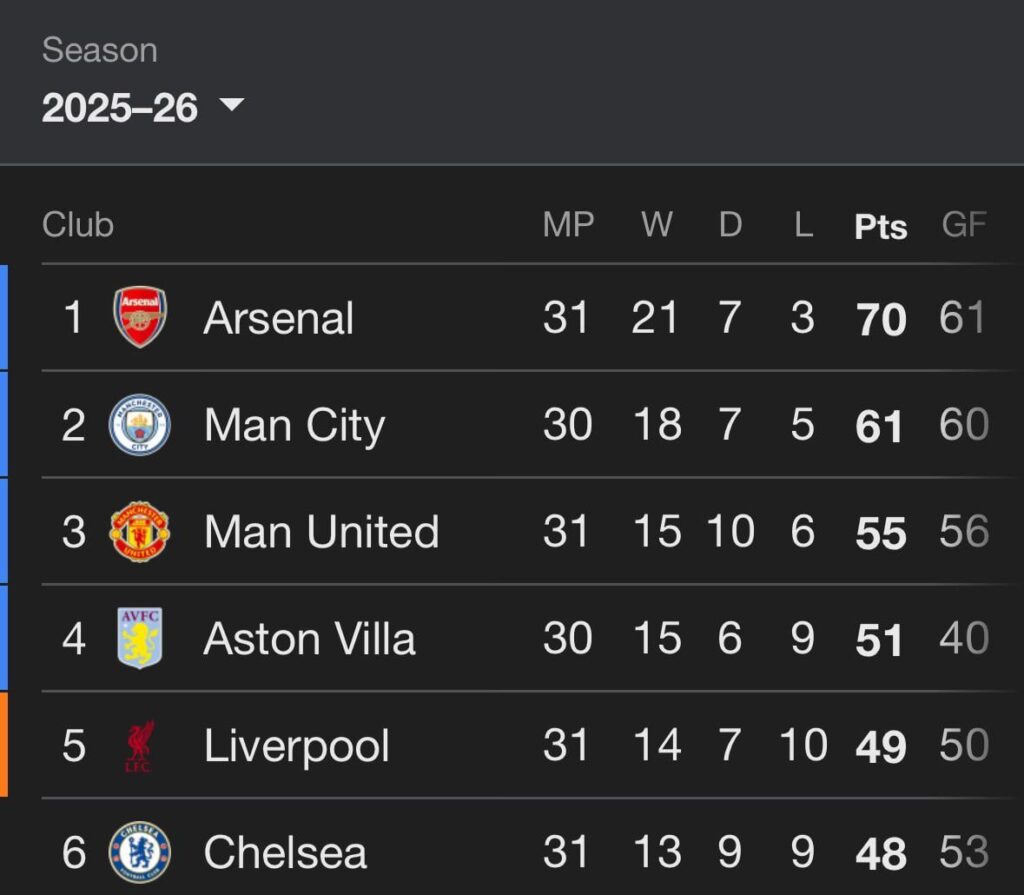
Task: Select the Chelsea club badge
Action: [x=140, y=851]
